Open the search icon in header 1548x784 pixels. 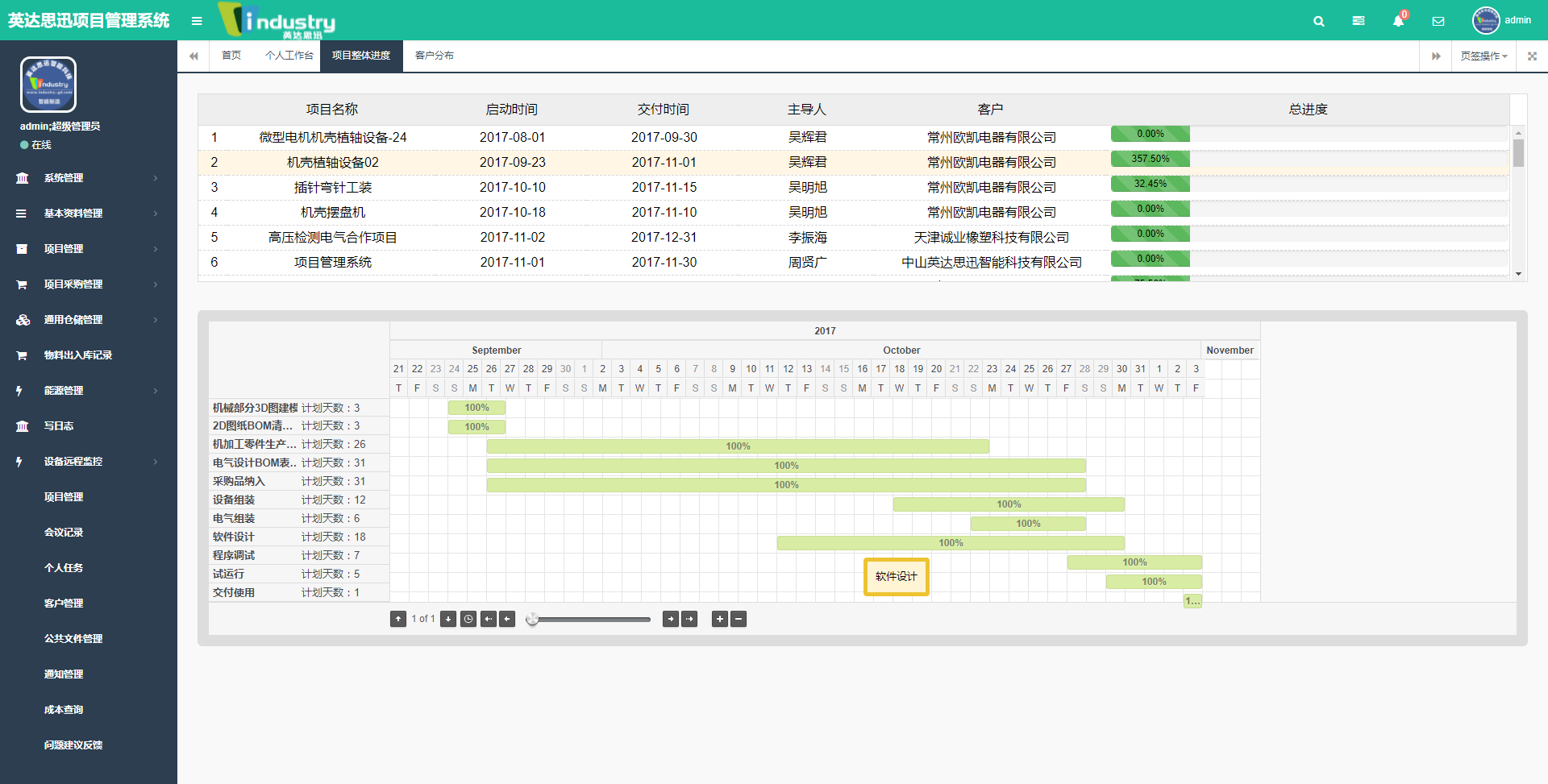(x=1319, y=21)
